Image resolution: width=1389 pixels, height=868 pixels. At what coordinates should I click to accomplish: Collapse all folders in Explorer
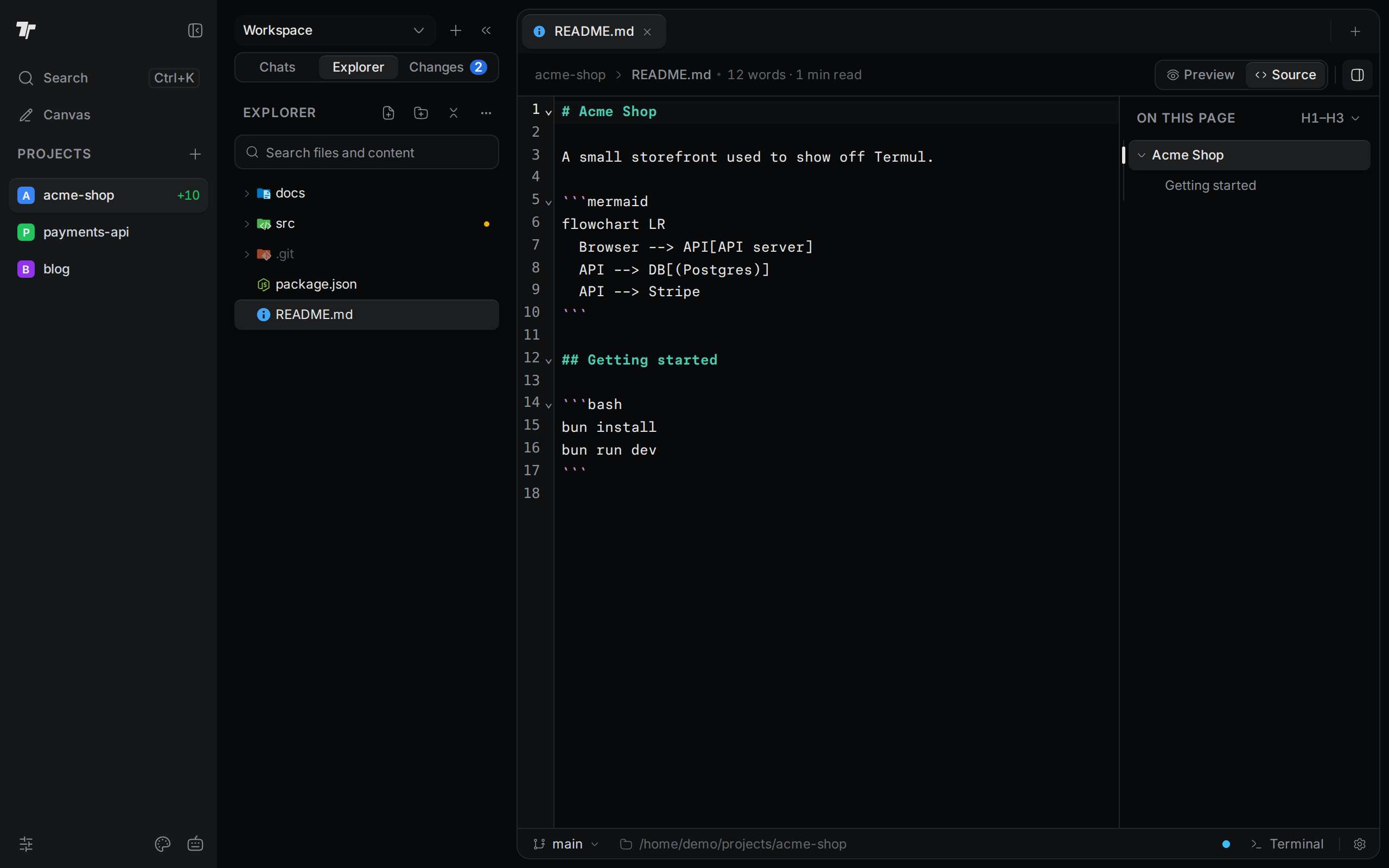pyautogui.click(x=454, y=113)
